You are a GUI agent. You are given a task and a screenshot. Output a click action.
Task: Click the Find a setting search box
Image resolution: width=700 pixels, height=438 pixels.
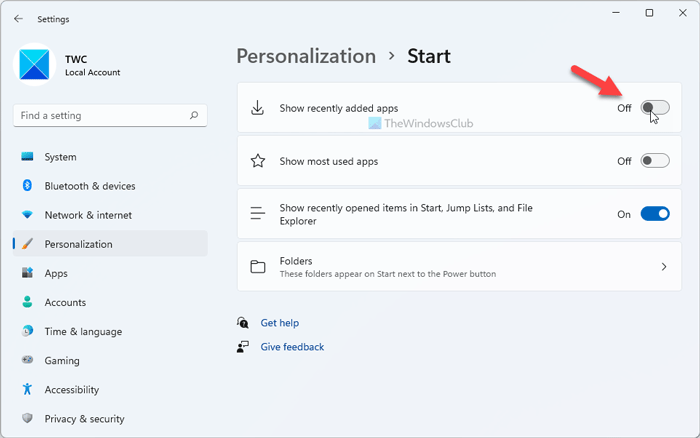coord(100,116)
